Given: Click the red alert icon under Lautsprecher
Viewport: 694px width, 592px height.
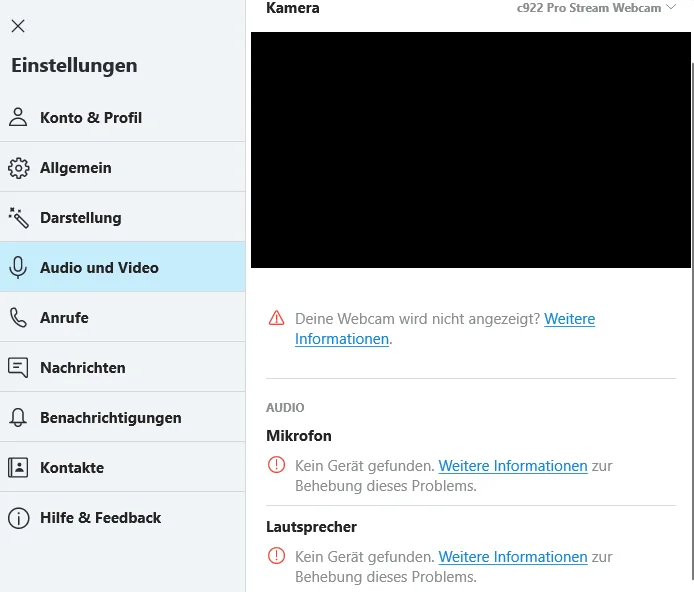Looking at the screenshot, I should pos(276,556).
